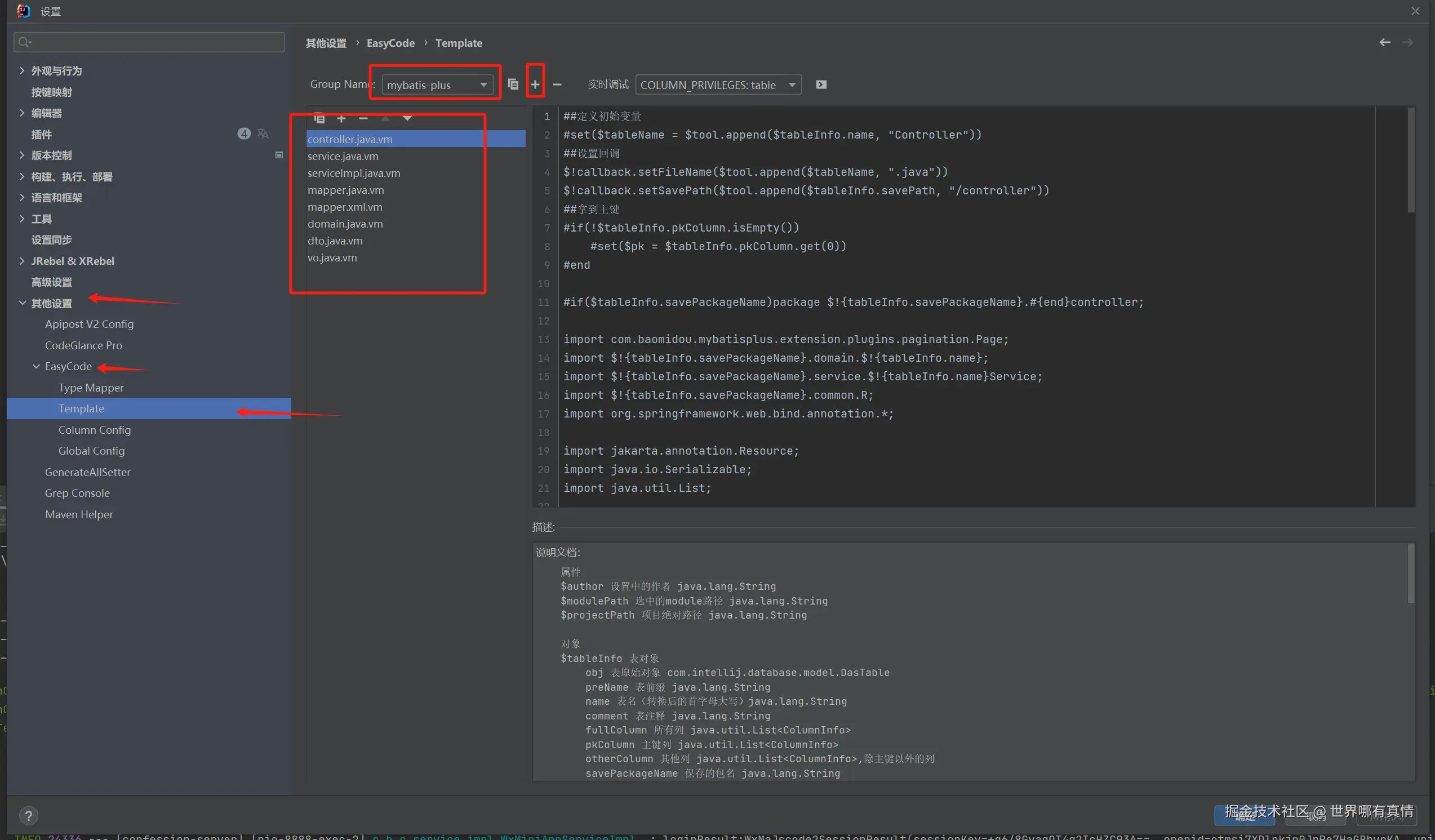Expand the JRebel & XRebel settings node
The height and width of the screenshot is (840, 1435).
pyautogui.click(x=21, y=261)
